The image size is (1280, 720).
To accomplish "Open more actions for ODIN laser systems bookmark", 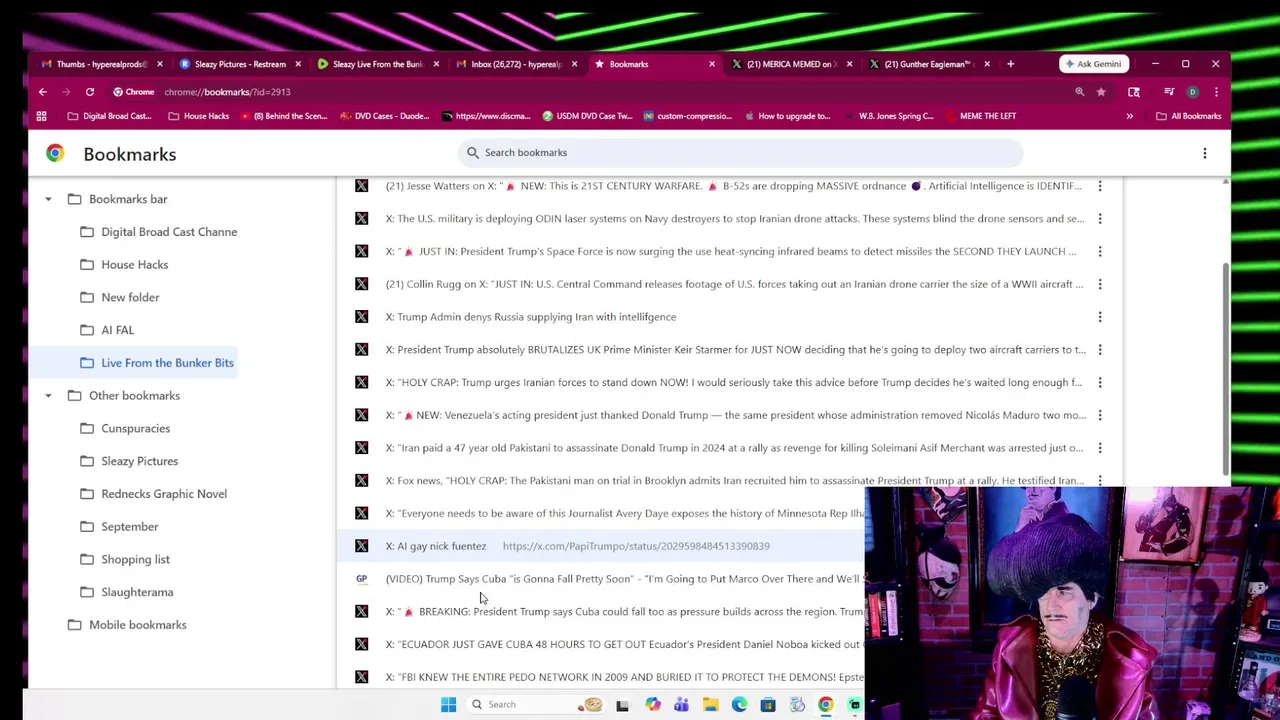I will 1100,219.
